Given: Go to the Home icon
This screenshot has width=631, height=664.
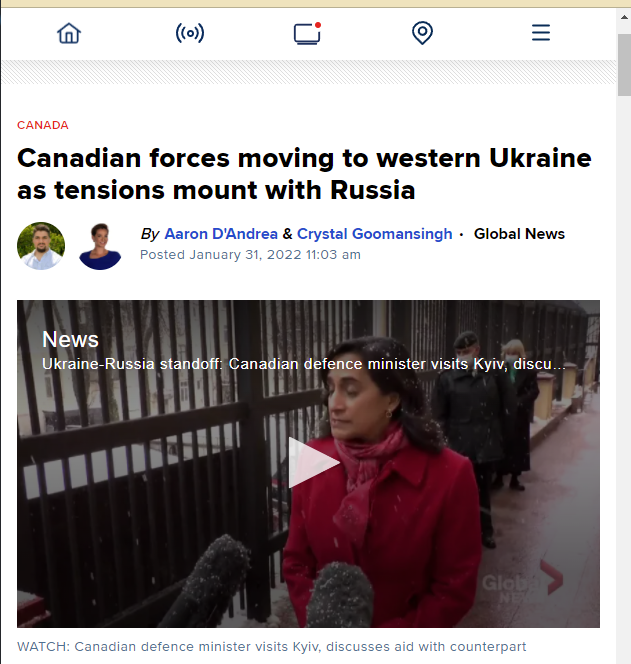Looking at the screenshot, I should [x=69, y=33].
